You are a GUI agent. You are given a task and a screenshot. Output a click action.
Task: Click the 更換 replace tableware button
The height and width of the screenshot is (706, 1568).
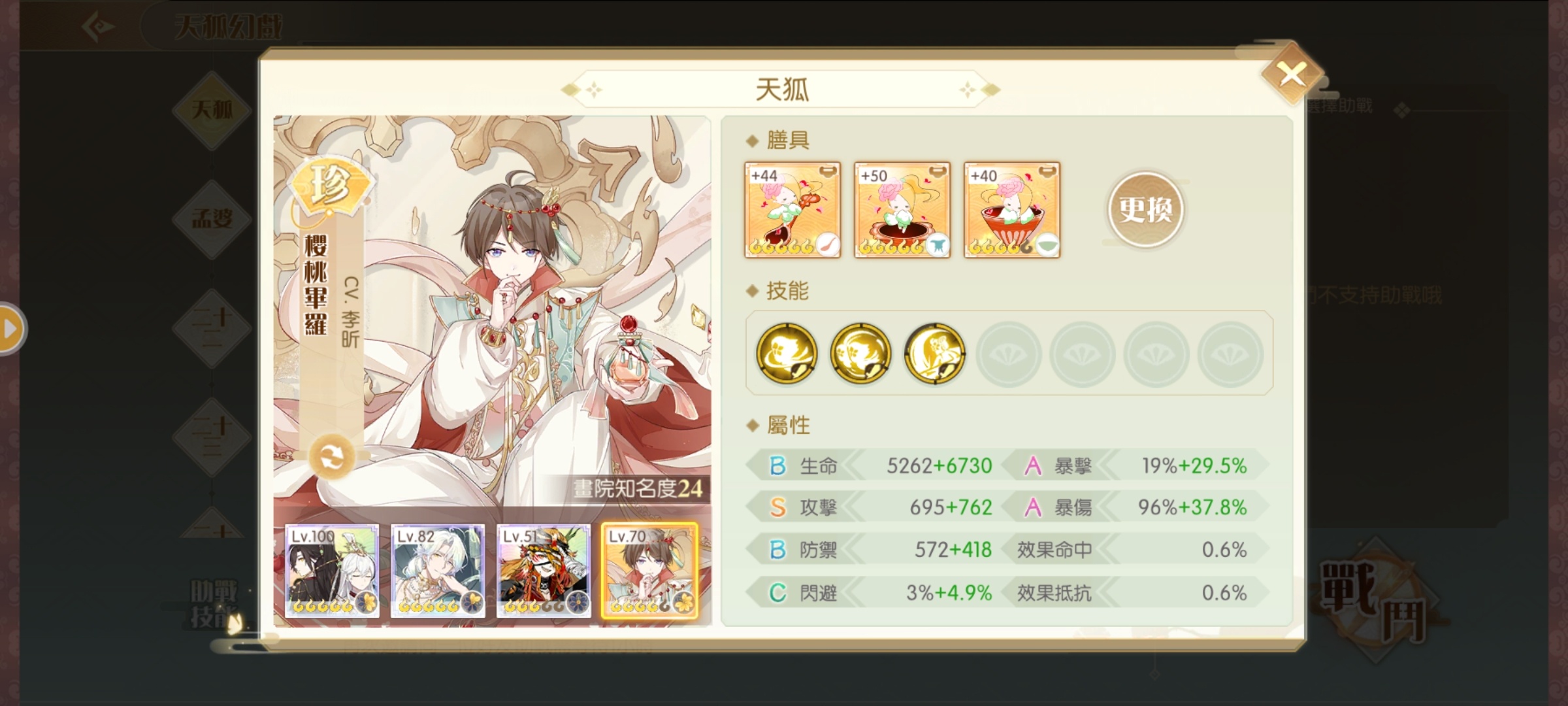click(x=1145, y=210)
